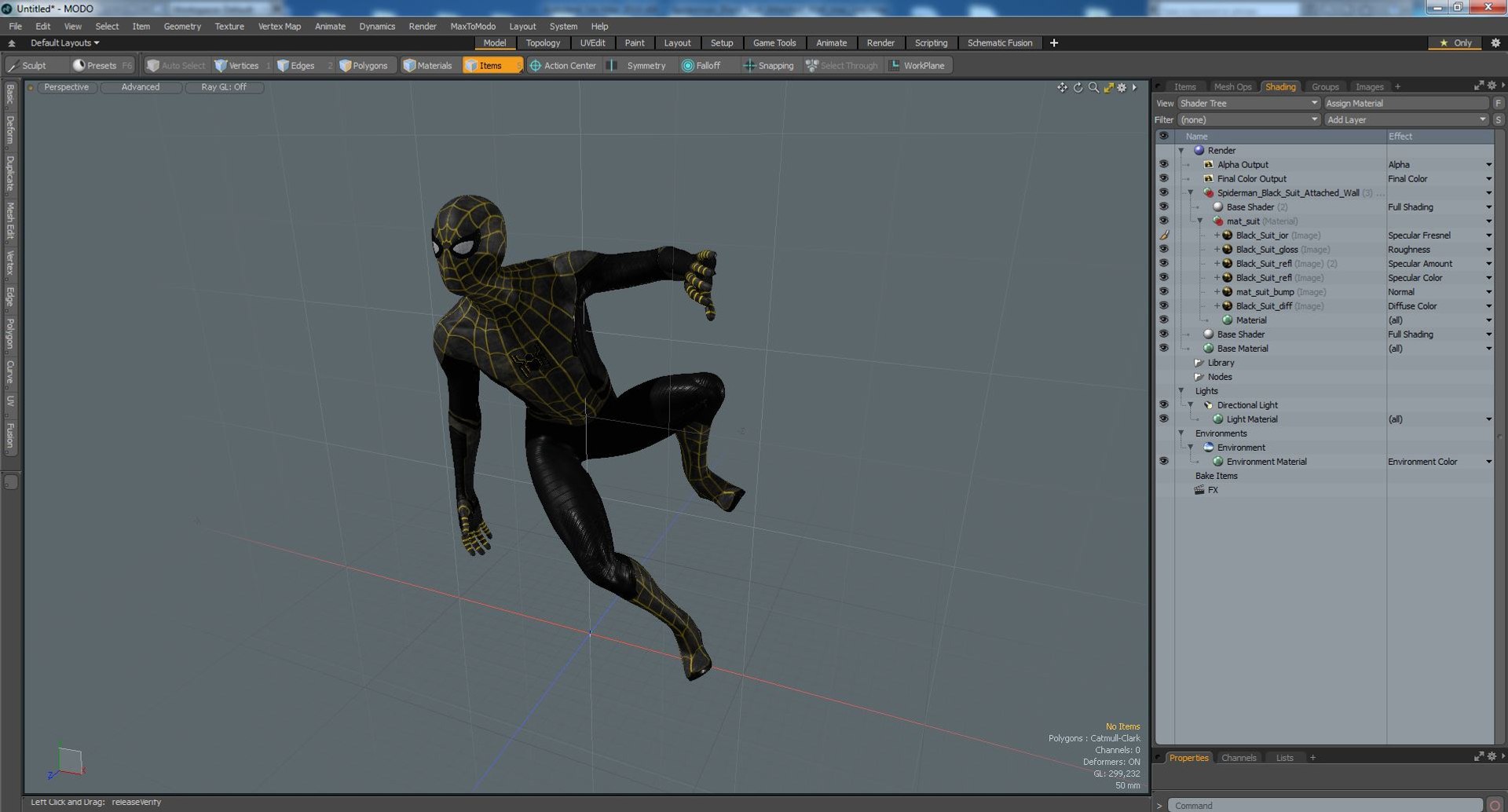Switch to Materials selection mode
This screenshot has height=812, width=1508.
tap(428, 65)
